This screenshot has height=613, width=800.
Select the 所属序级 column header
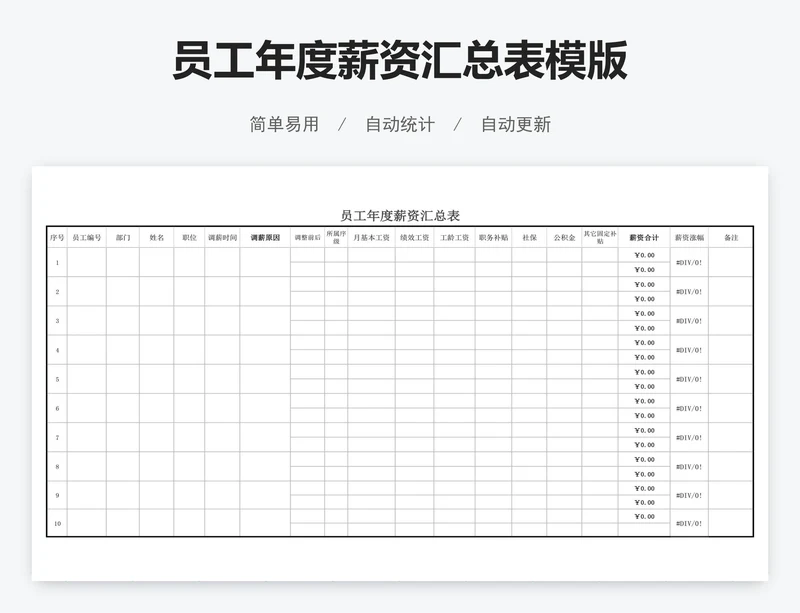pyautogui.click(x=336, y=238)
